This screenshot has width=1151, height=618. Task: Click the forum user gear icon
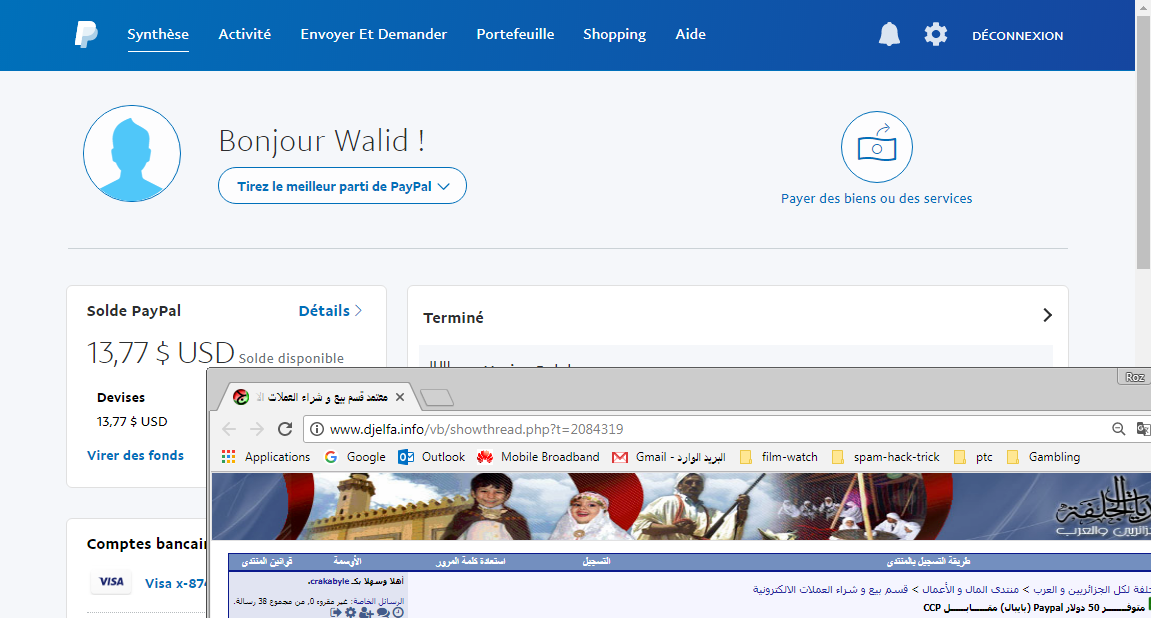pos(351,612)
